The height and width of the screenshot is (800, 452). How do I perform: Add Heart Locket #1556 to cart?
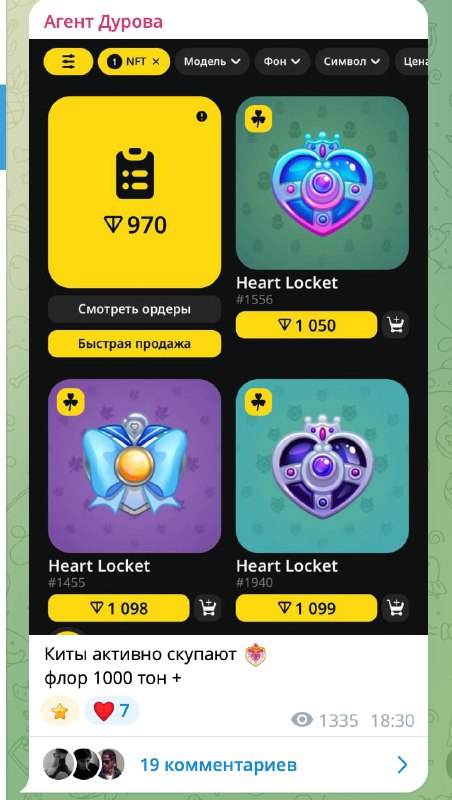coord(395,325)
